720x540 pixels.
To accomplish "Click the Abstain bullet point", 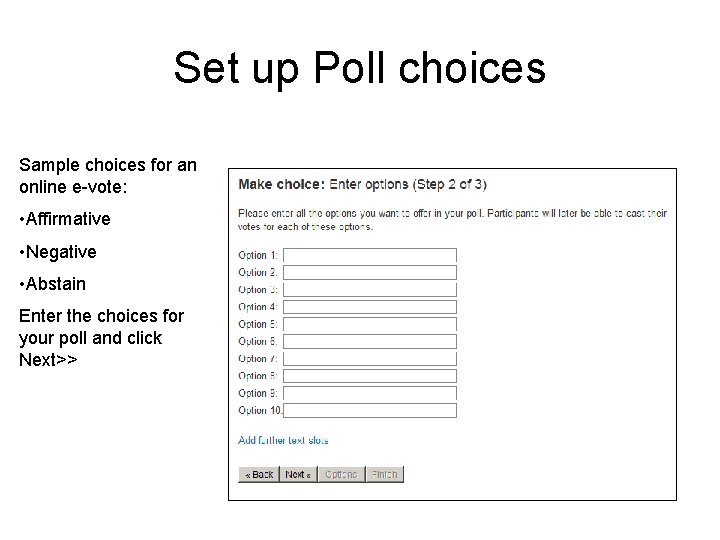I will [52, 283].
